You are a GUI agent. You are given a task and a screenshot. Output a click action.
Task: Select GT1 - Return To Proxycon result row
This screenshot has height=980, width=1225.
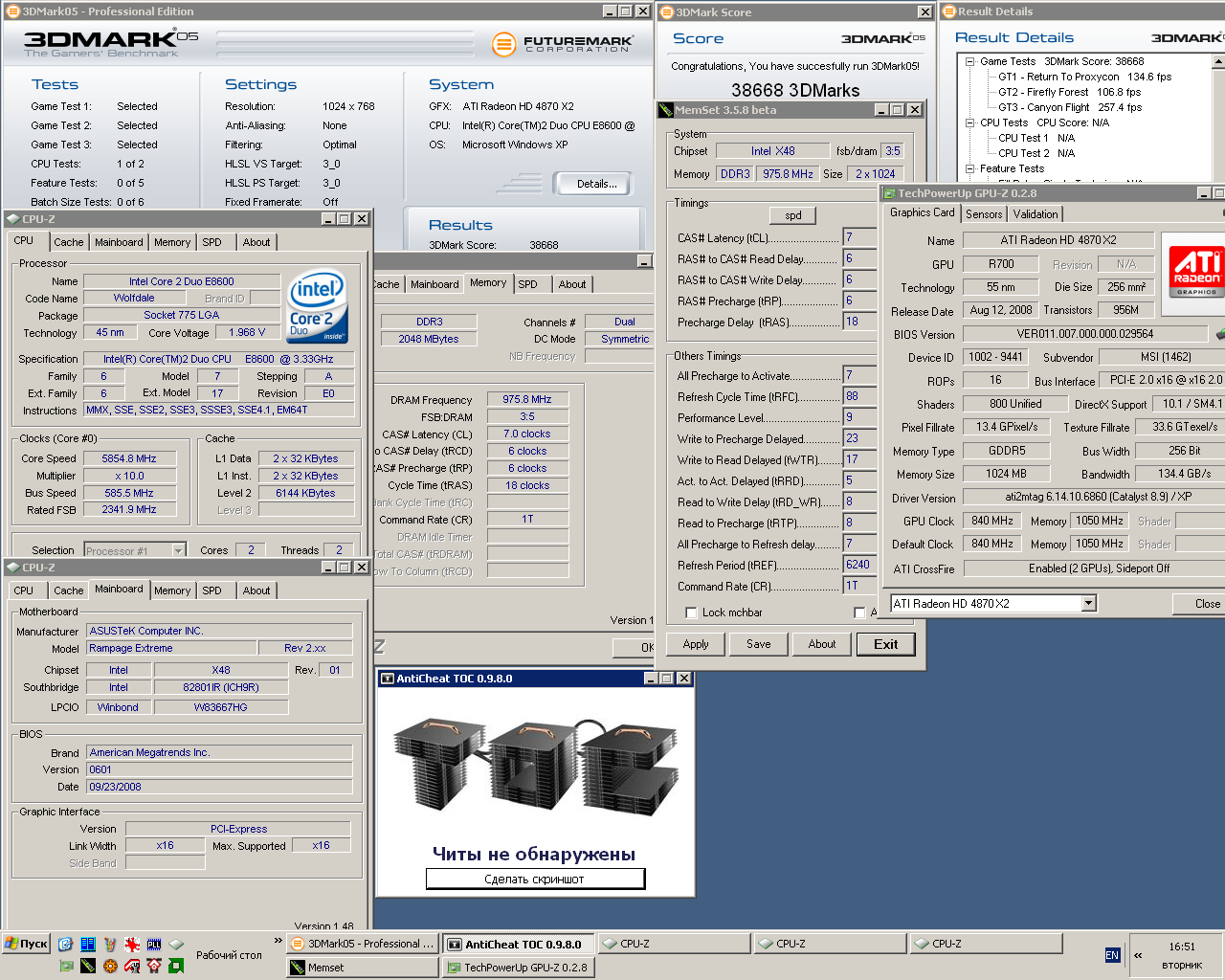pos(1084,77)
